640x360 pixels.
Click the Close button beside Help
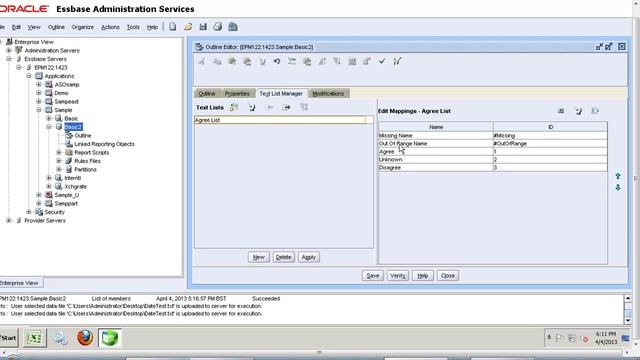(x=448, y=276)
